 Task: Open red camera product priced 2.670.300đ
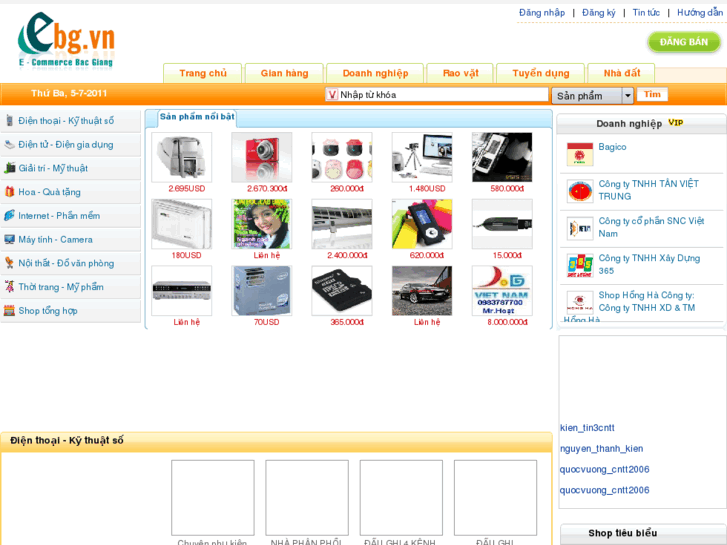pos(261,157)
